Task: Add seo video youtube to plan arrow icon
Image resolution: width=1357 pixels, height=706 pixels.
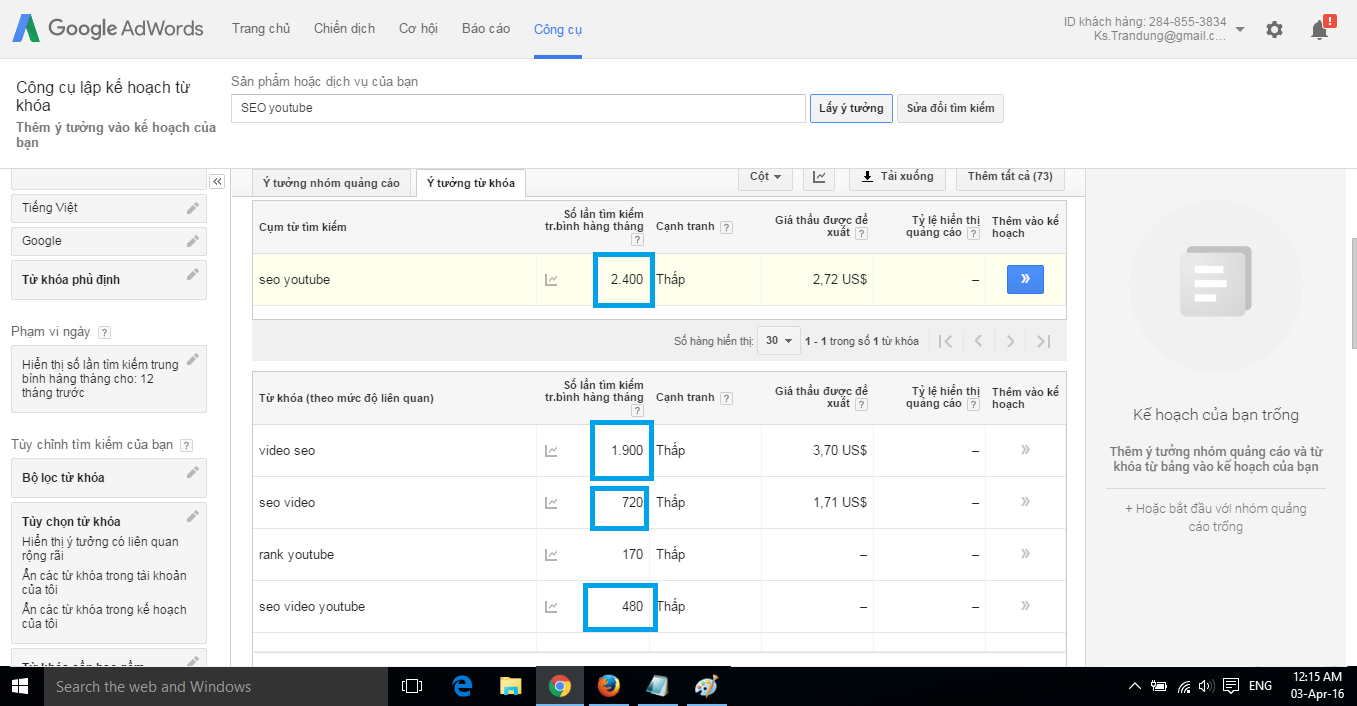Action: coord(1025,606)
